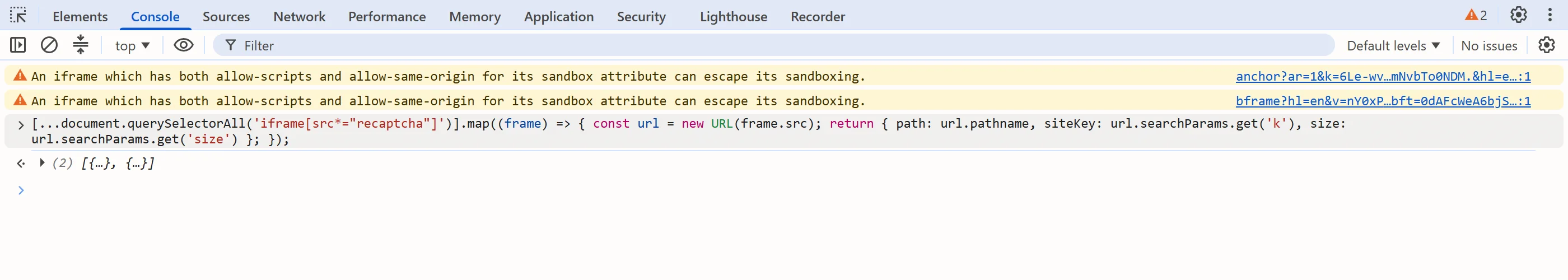1568x280 pixels.
Task: Open Console settings gear in the filter row
Action: [x=1546, y=45]
